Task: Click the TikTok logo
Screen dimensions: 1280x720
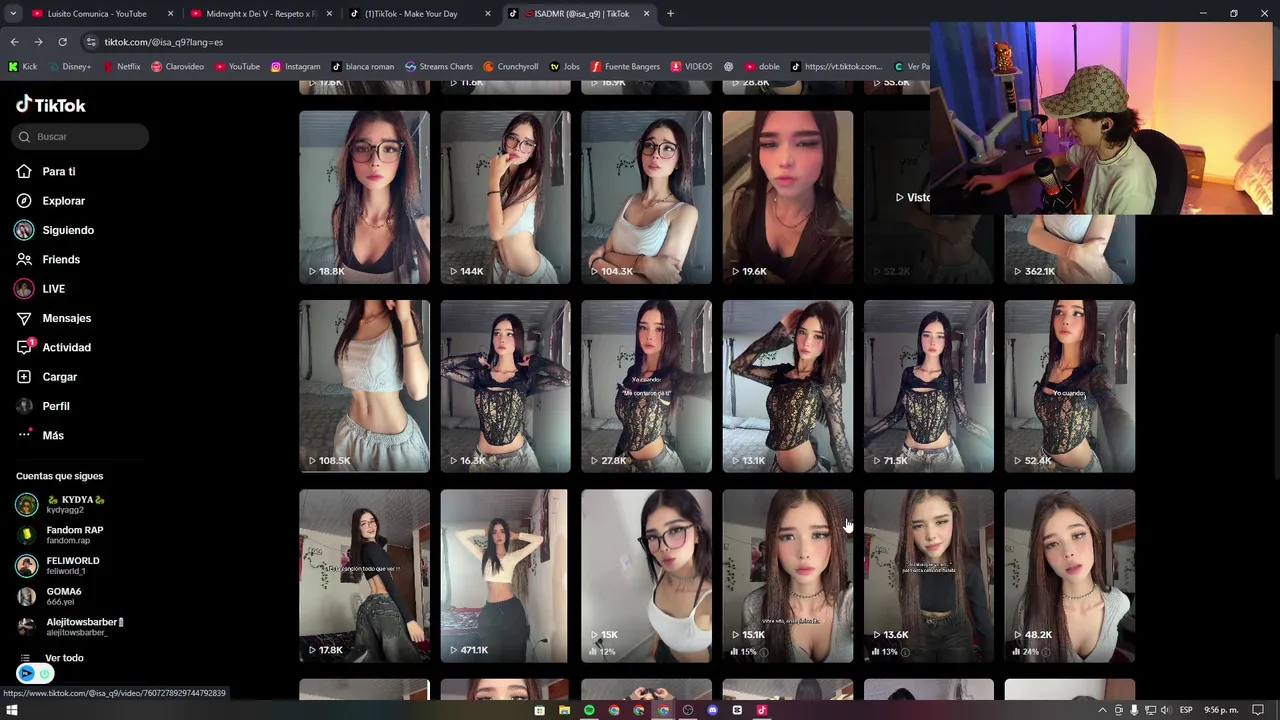Action: pos(51,105)
